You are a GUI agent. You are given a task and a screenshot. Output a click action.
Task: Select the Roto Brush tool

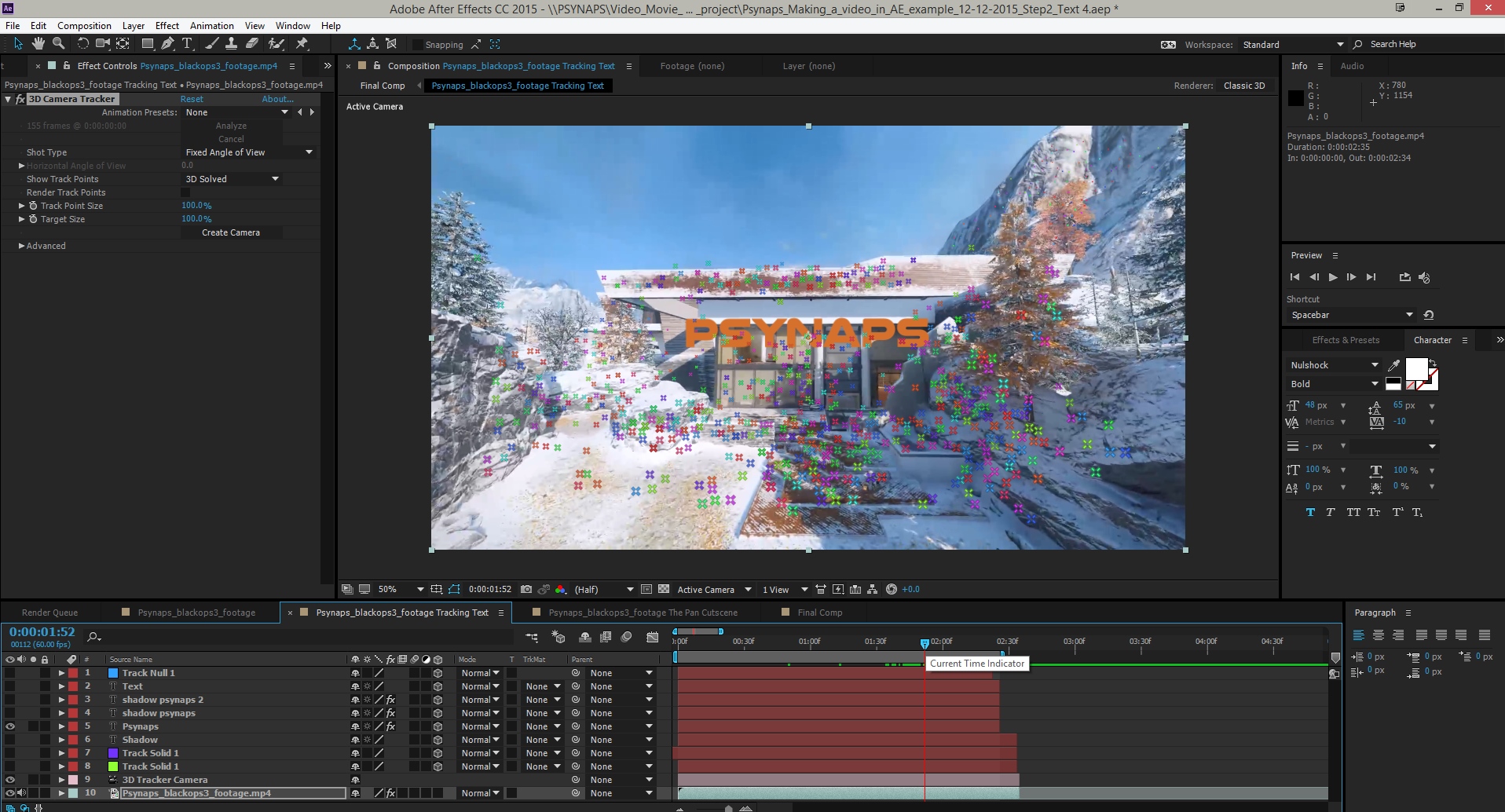click(276, 44)
